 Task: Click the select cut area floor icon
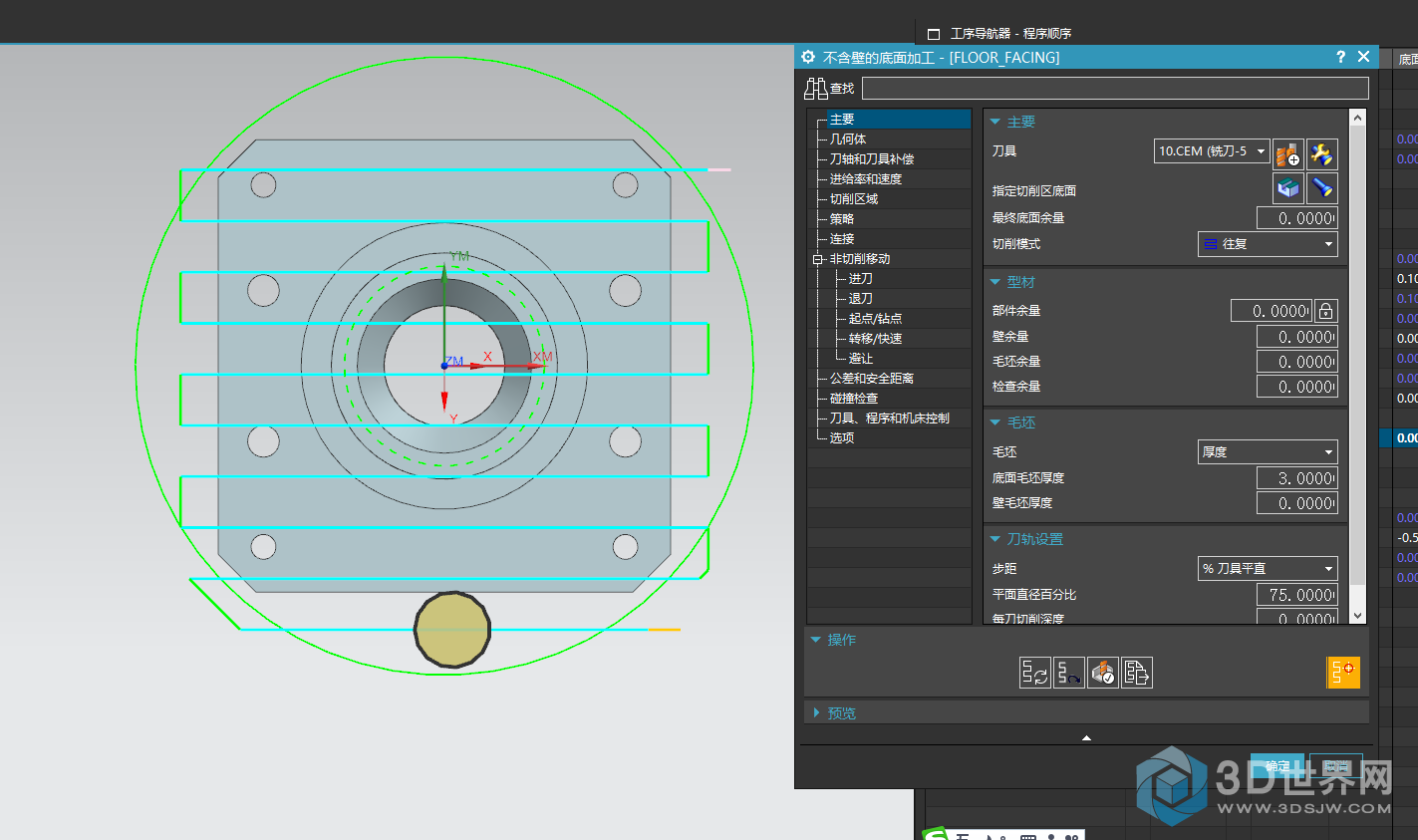tap(1288, 187)
